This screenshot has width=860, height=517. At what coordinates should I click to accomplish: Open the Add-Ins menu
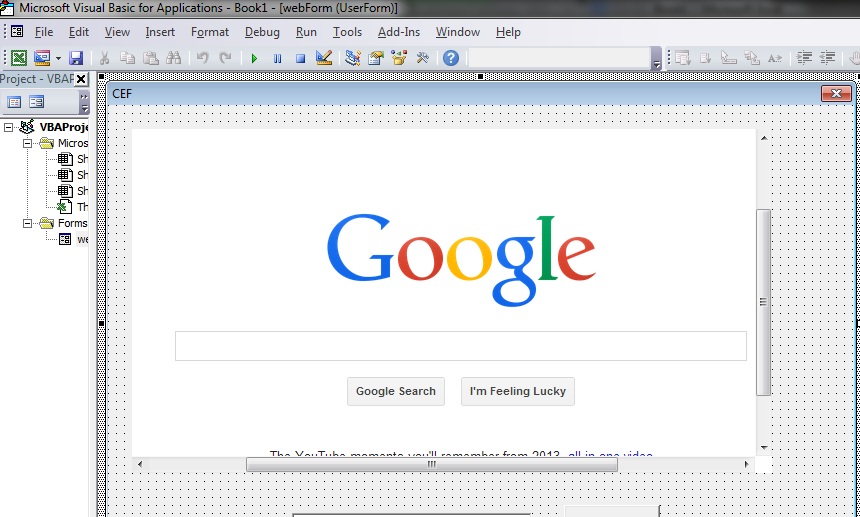click(399, 32)
